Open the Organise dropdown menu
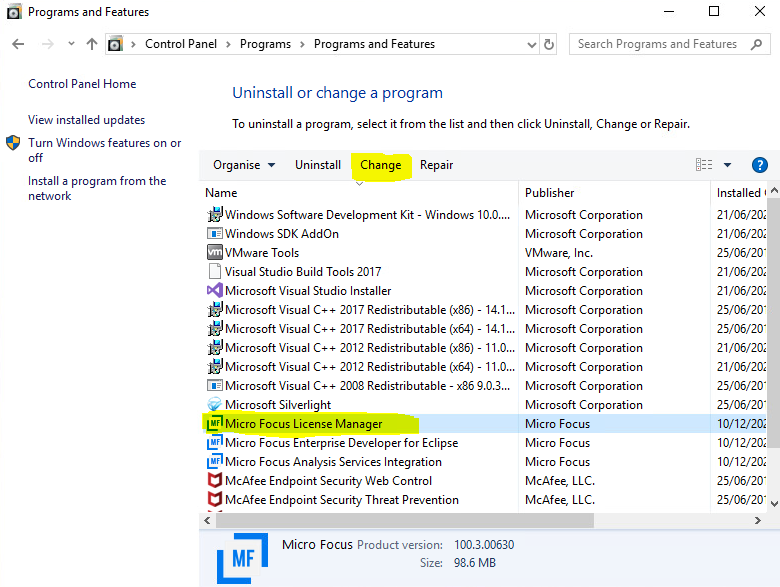 (243, 165)
